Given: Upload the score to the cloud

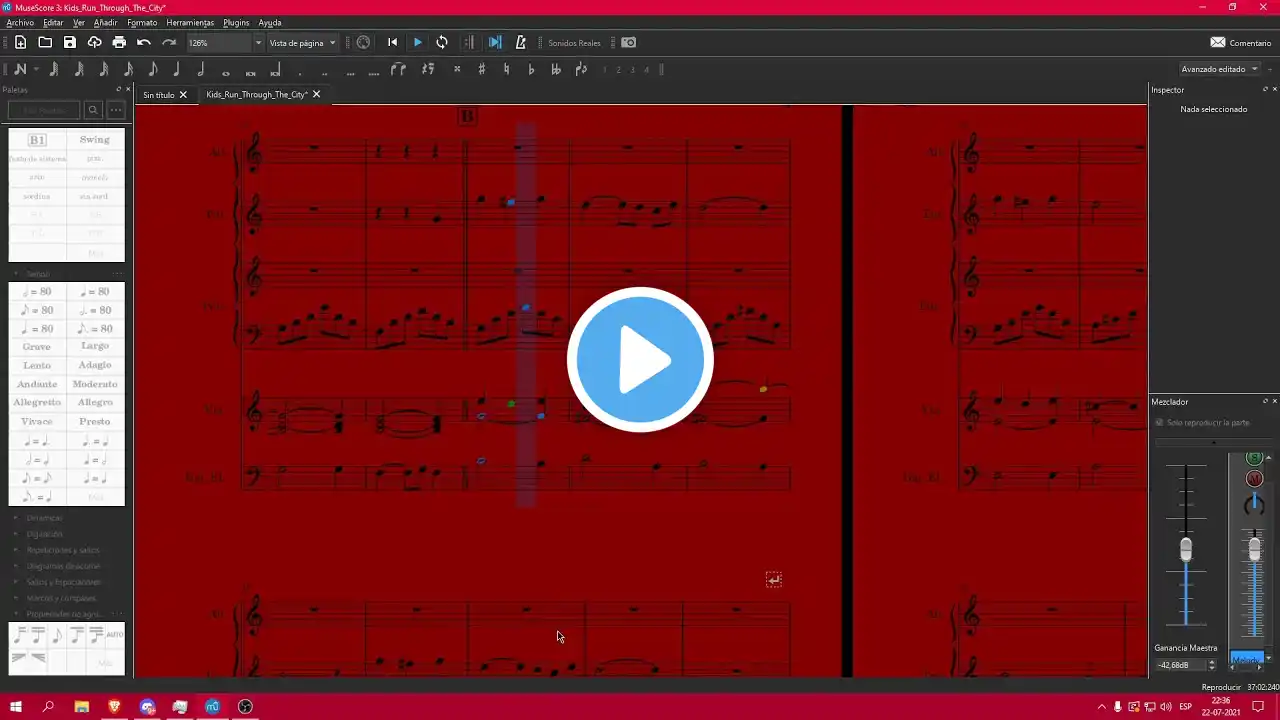Looking at the screenshot, I should point(94,42).
